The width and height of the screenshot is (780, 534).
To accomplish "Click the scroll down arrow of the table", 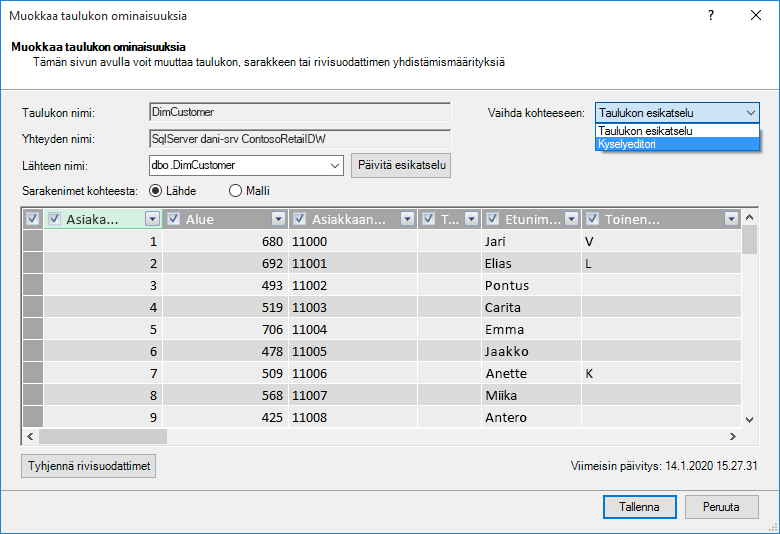I will 750,420.
